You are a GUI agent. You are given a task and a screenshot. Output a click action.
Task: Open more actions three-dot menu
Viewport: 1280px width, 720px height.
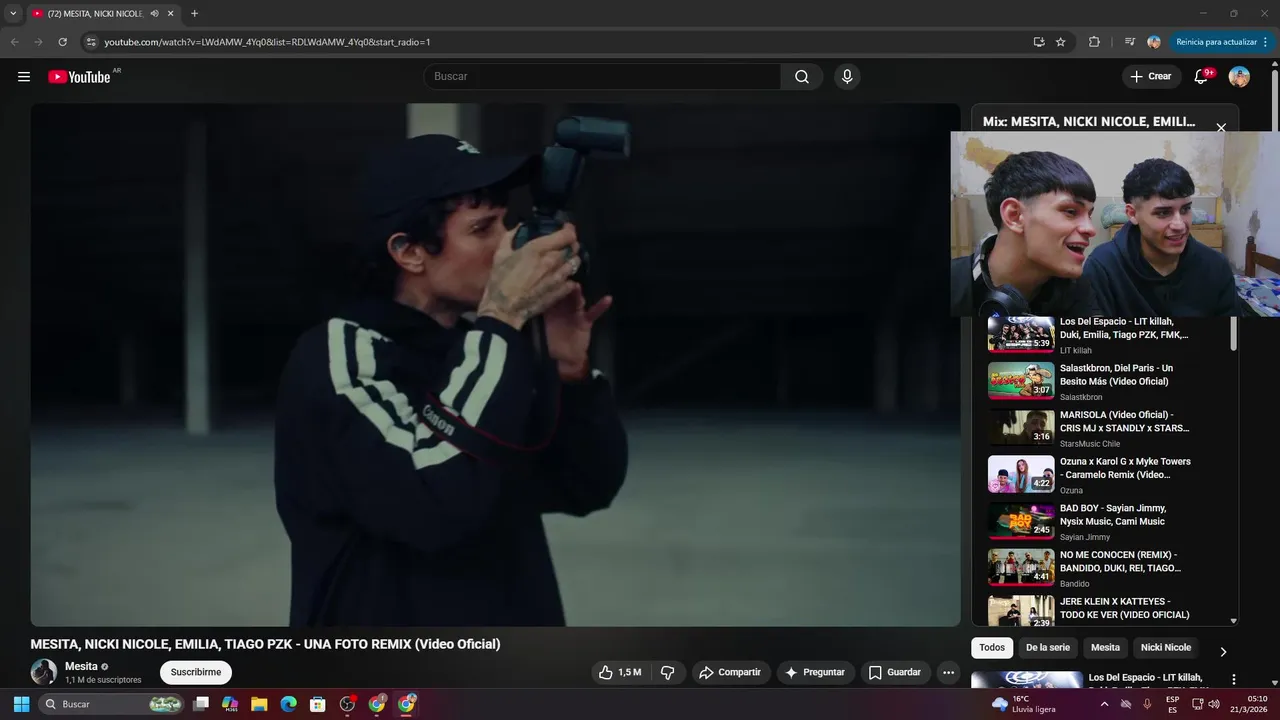[x=948, y=673]
